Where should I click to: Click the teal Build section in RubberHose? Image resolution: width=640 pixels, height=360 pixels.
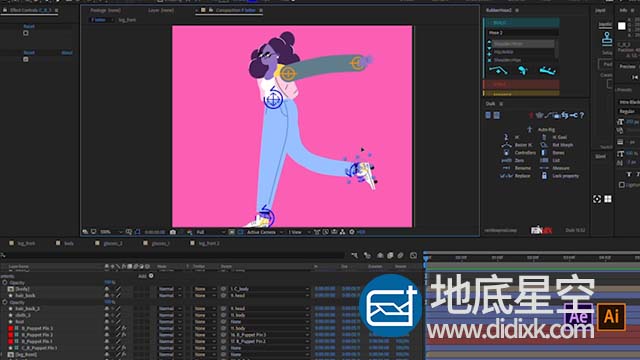click(x=522, y=23)
